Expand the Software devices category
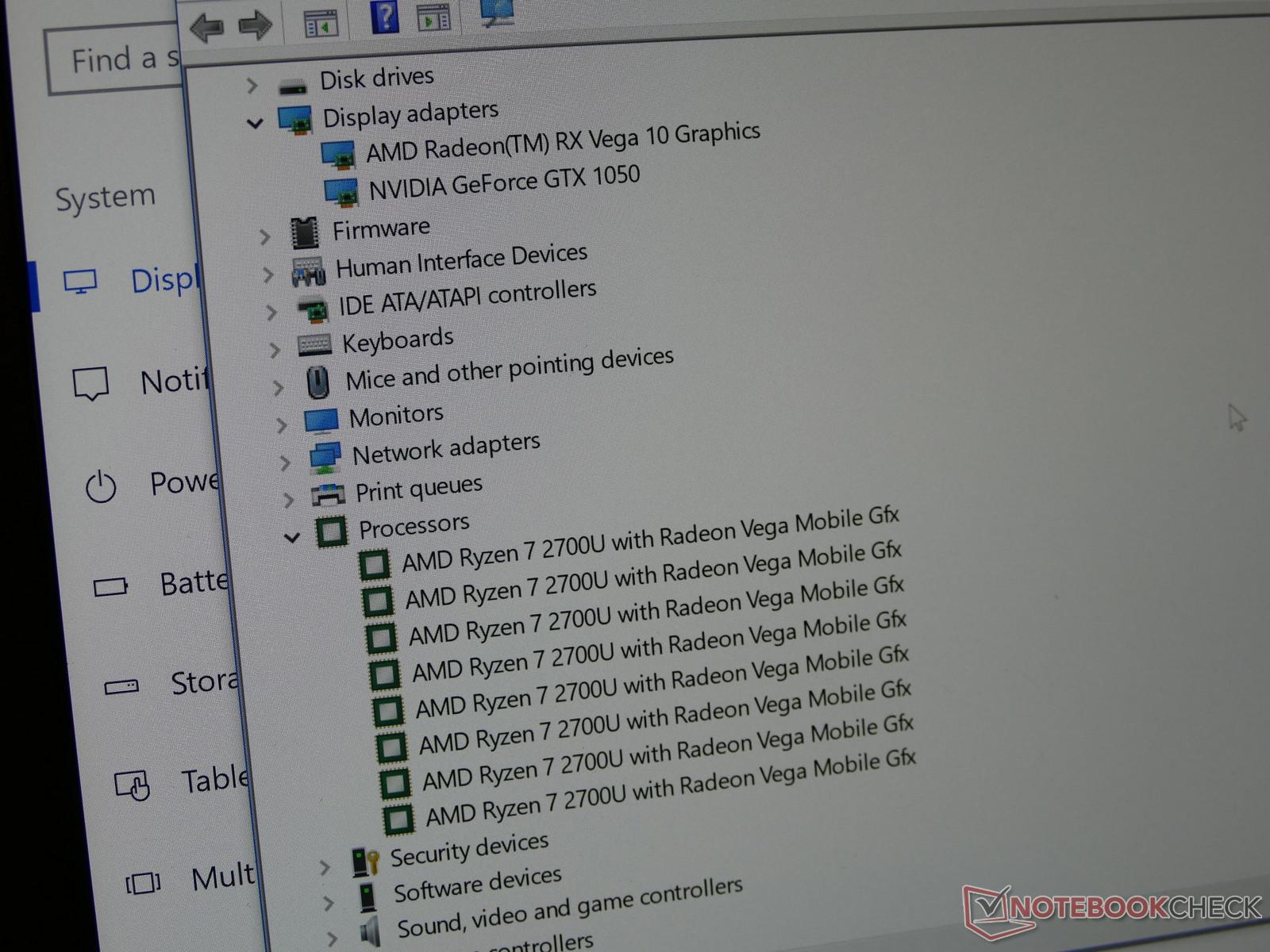The height and width of the screenshot is (952, 1270). pos(329,903)
